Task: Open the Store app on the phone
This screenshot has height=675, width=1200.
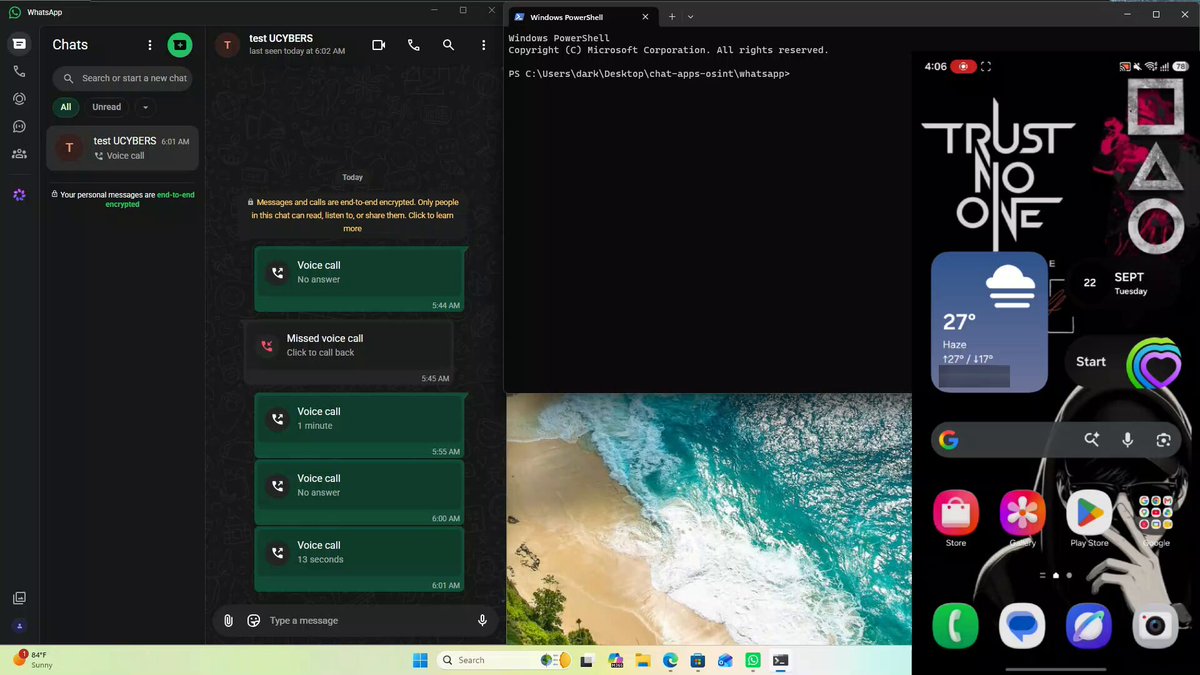Action: click(x=955, y=518)
